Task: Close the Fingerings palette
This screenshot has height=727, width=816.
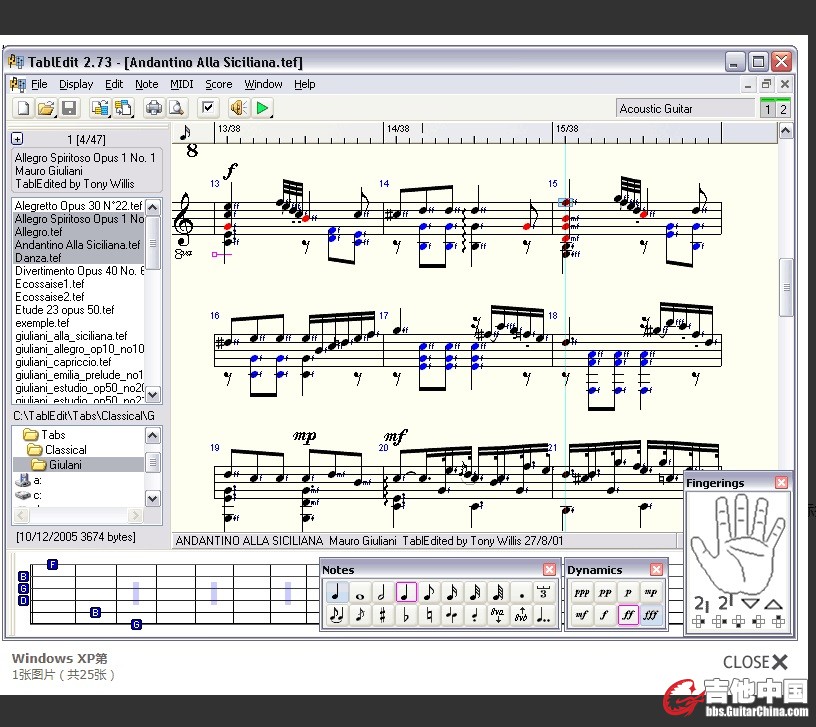Action: click(x=781, y=482)
